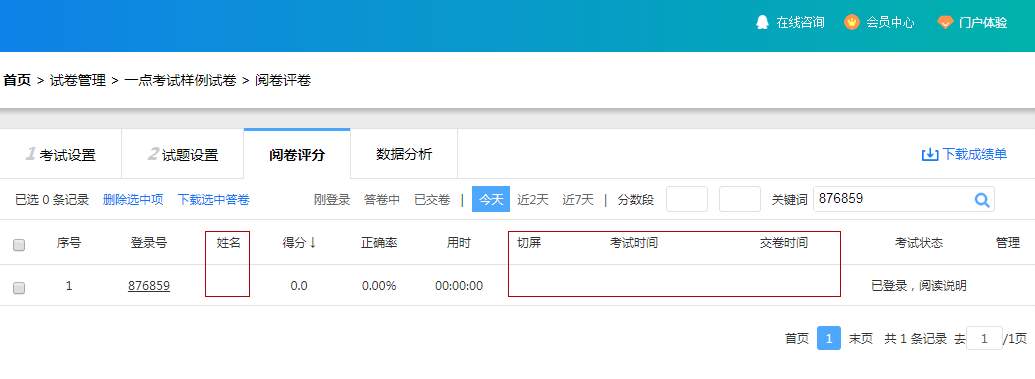Open login number 876859 link
The image size is (1035, 379).
coord(149,286)
